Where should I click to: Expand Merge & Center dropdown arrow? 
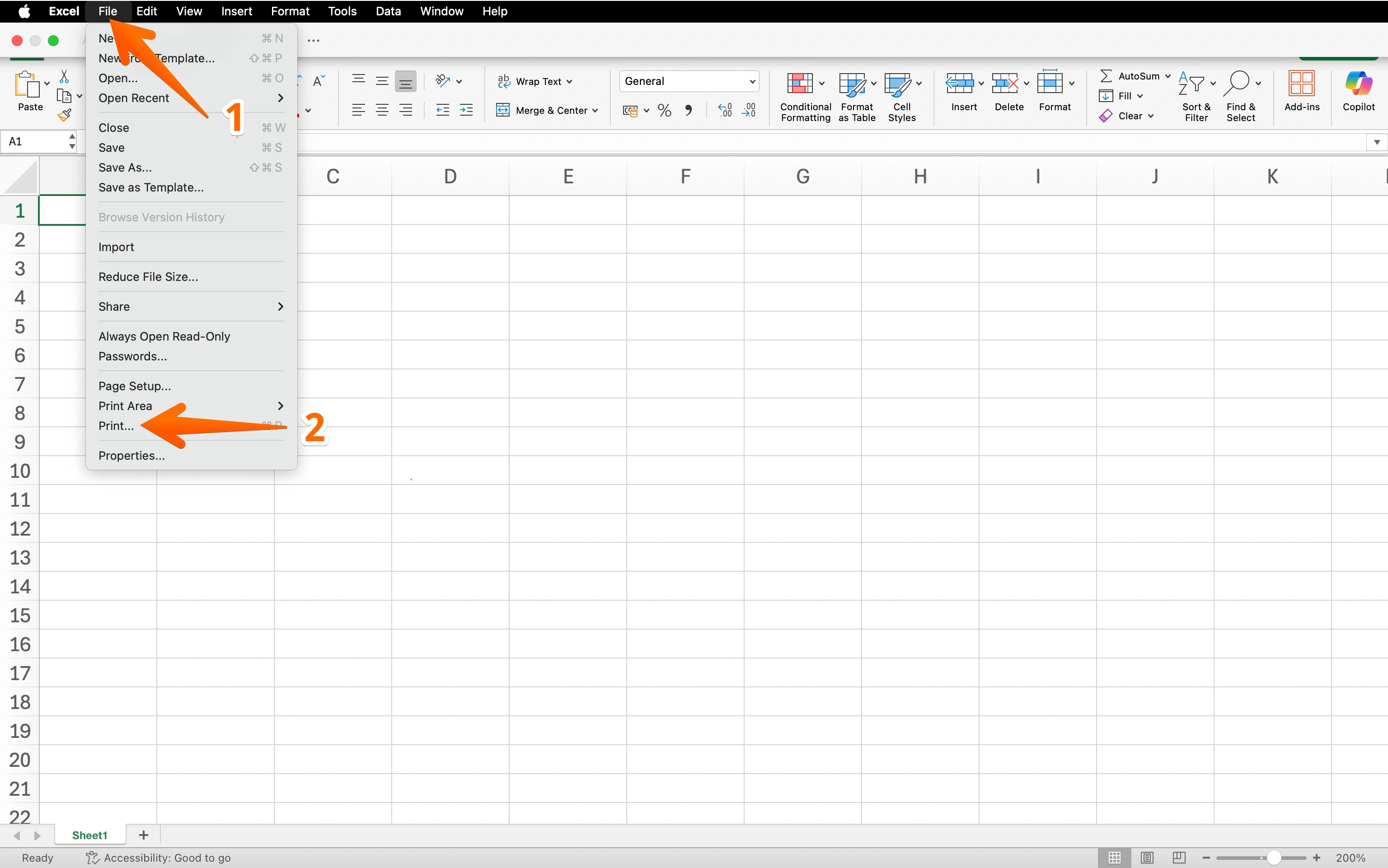tap(595, 110)
